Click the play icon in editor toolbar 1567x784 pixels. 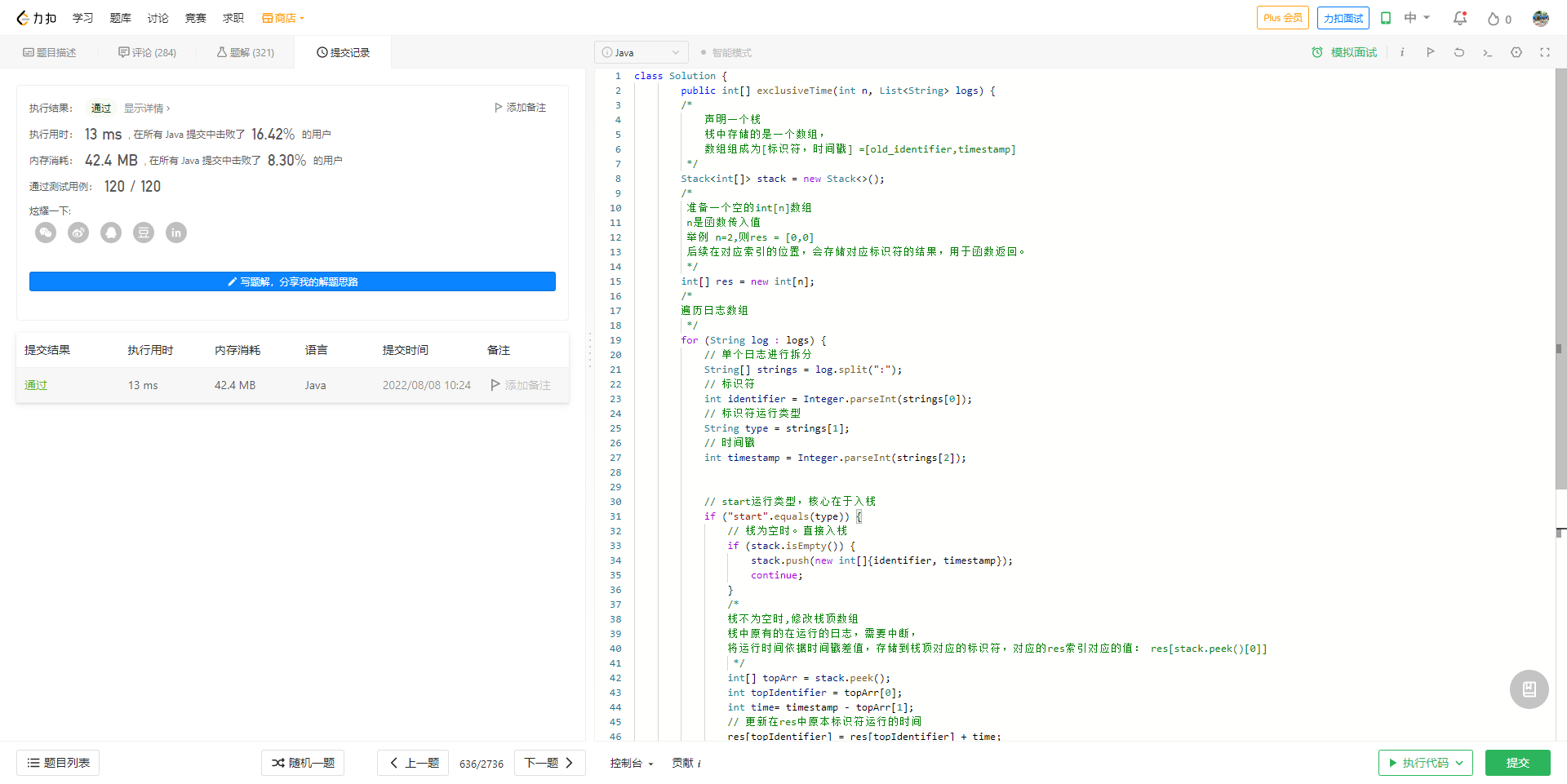point(1431,52)
